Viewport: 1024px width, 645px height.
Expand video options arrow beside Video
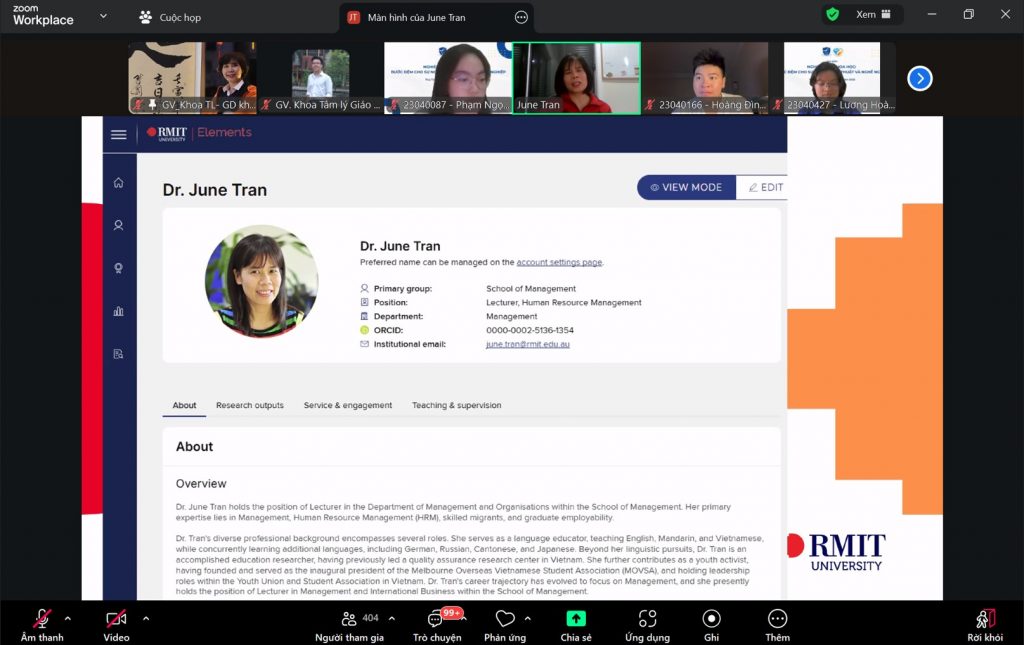click(146, 618)
